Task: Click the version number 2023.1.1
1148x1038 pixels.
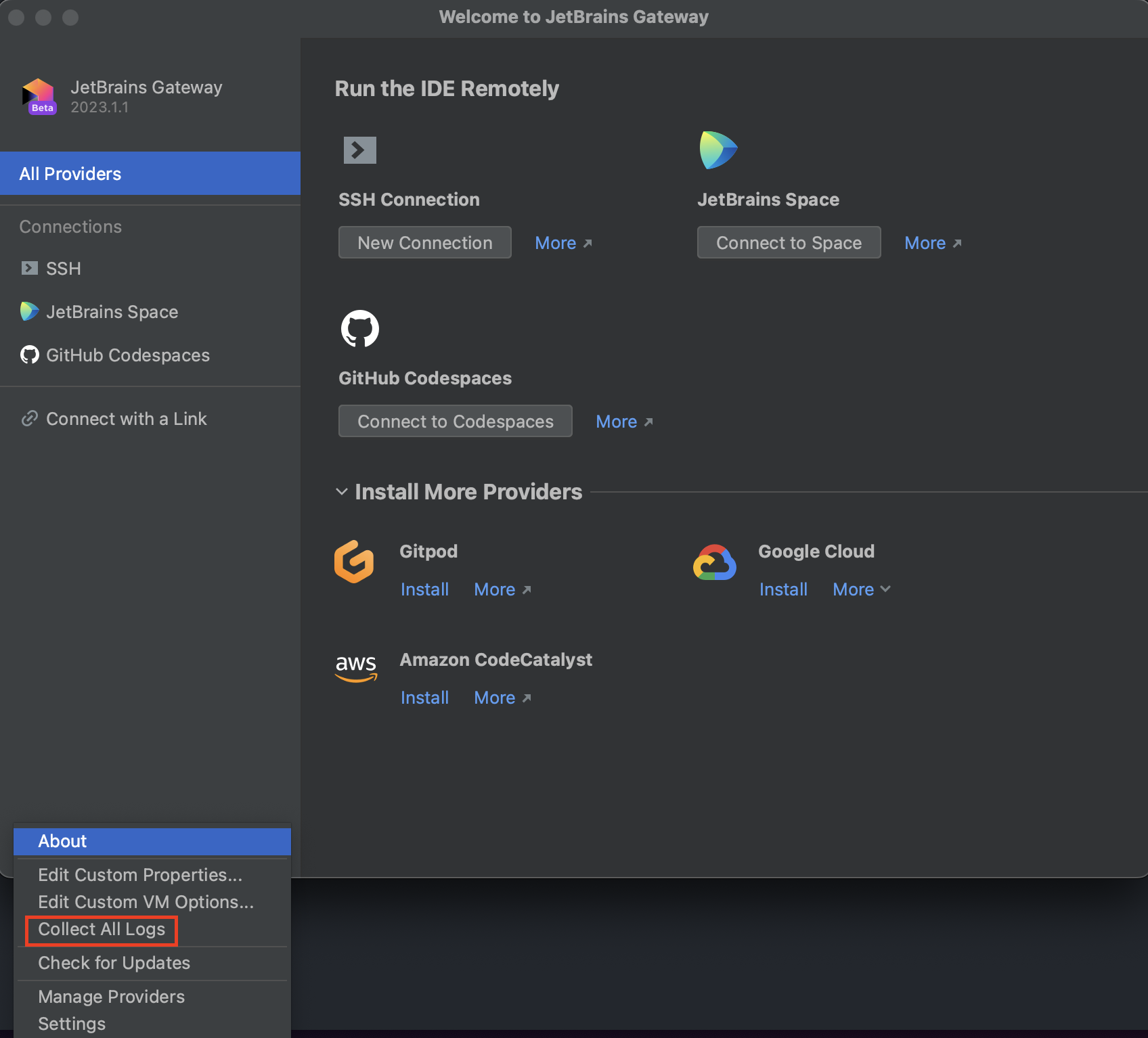Action: [x=100, y=108]
